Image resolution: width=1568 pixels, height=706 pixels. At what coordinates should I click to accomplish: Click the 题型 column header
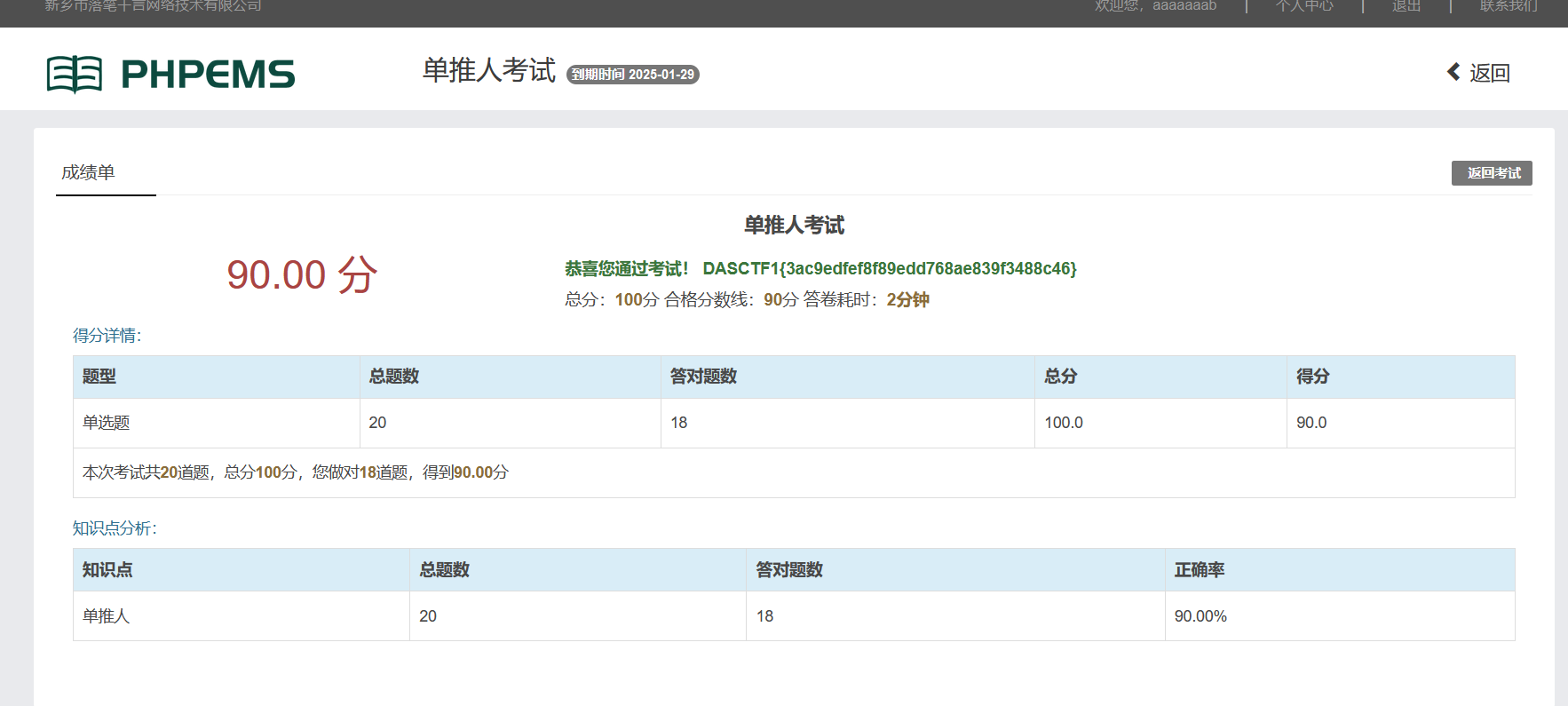click(x=99, y=377)
